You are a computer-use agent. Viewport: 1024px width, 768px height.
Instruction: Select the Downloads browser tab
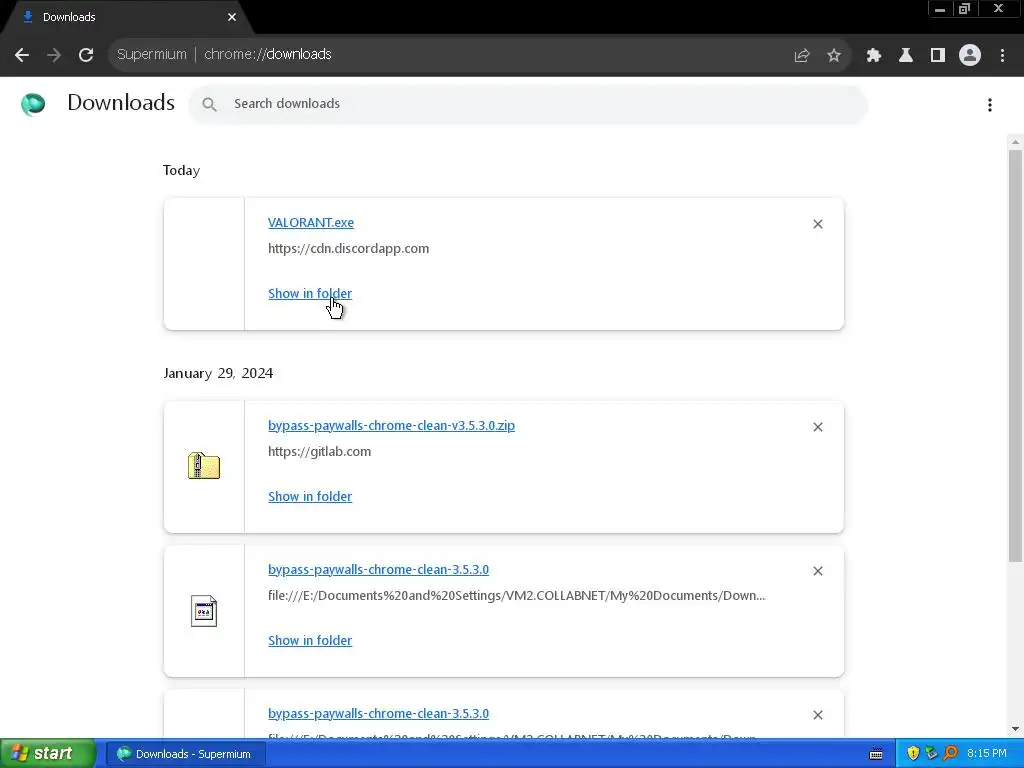[x=127, y=17]
